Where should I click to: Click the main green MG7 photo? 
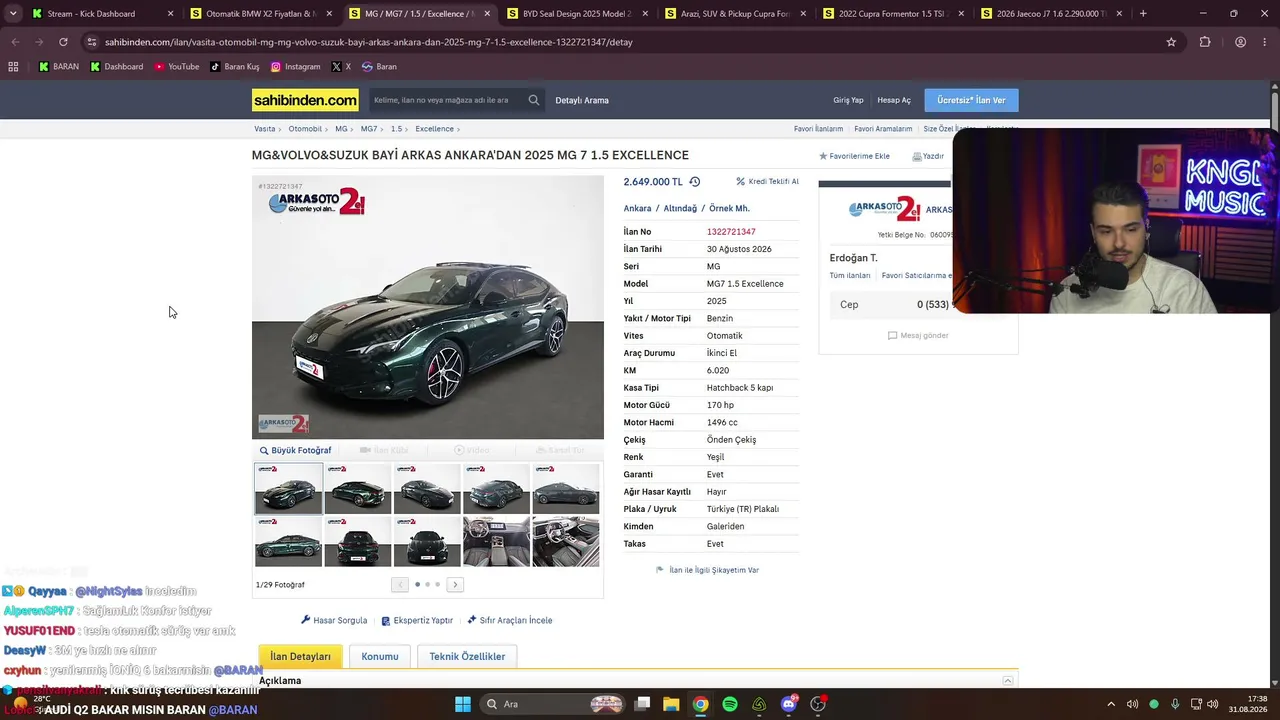pyautogui.click(x=428, y=308)
